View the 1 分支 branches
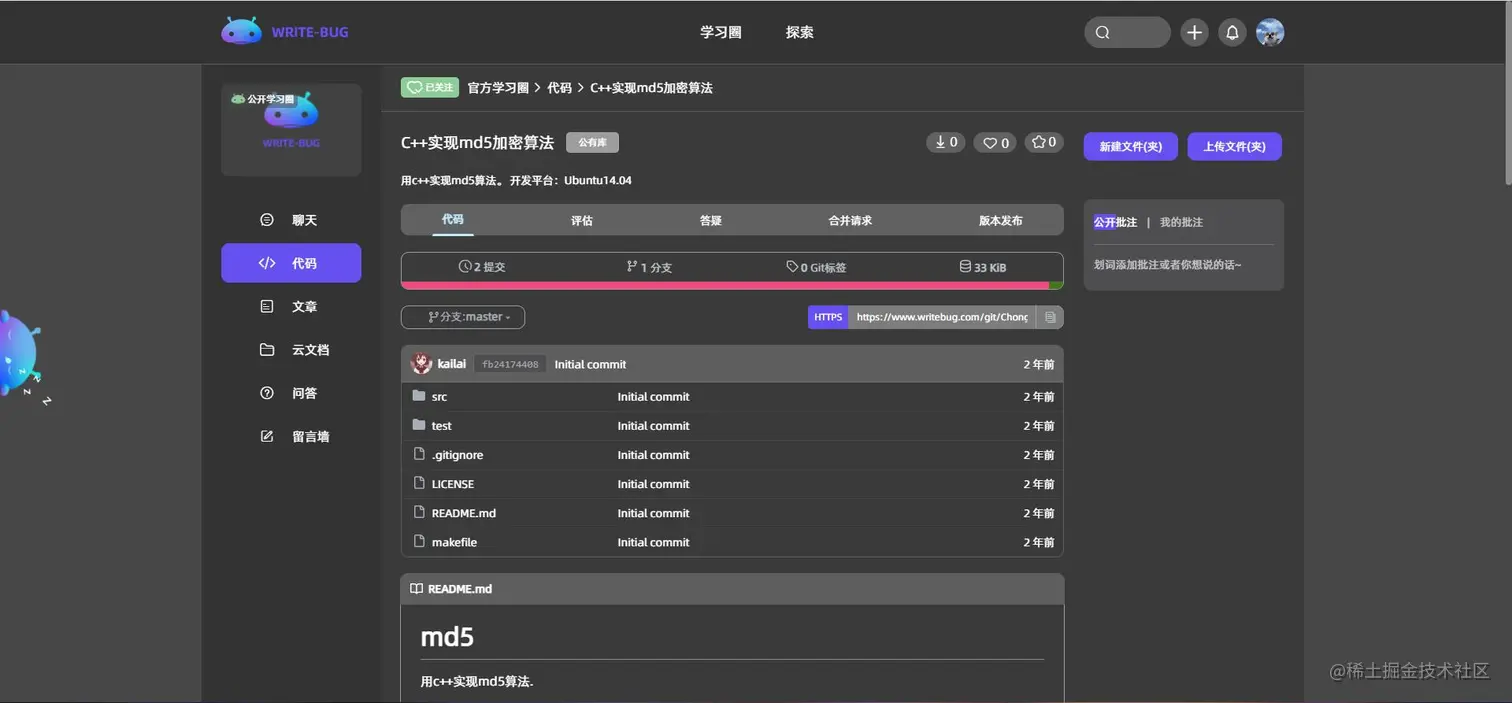Image resolution: width=1512 pixels, height=703 pixels. 649,267
